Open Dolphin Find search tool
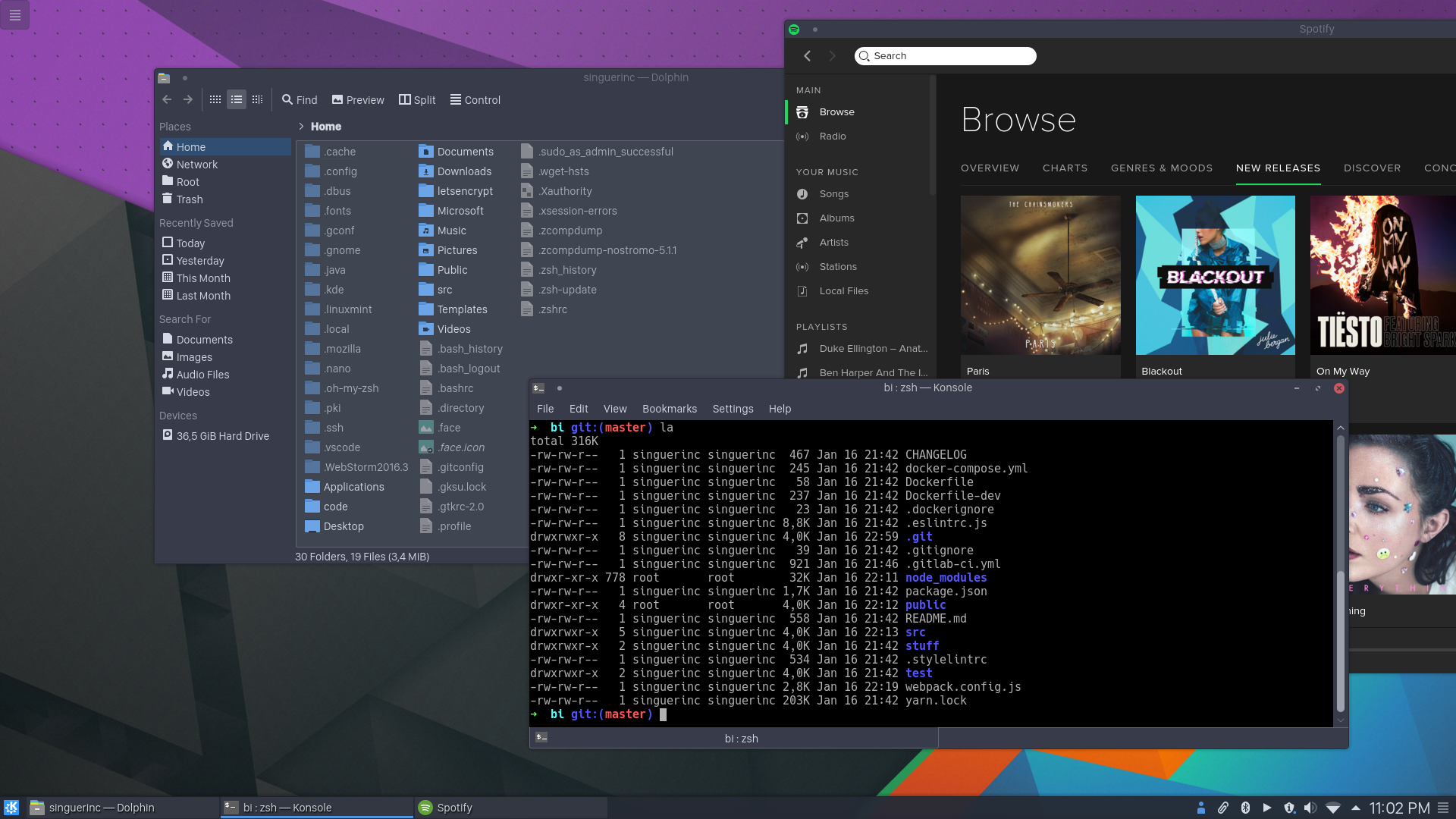This screenshot has width=1456, height=819. 300,100
